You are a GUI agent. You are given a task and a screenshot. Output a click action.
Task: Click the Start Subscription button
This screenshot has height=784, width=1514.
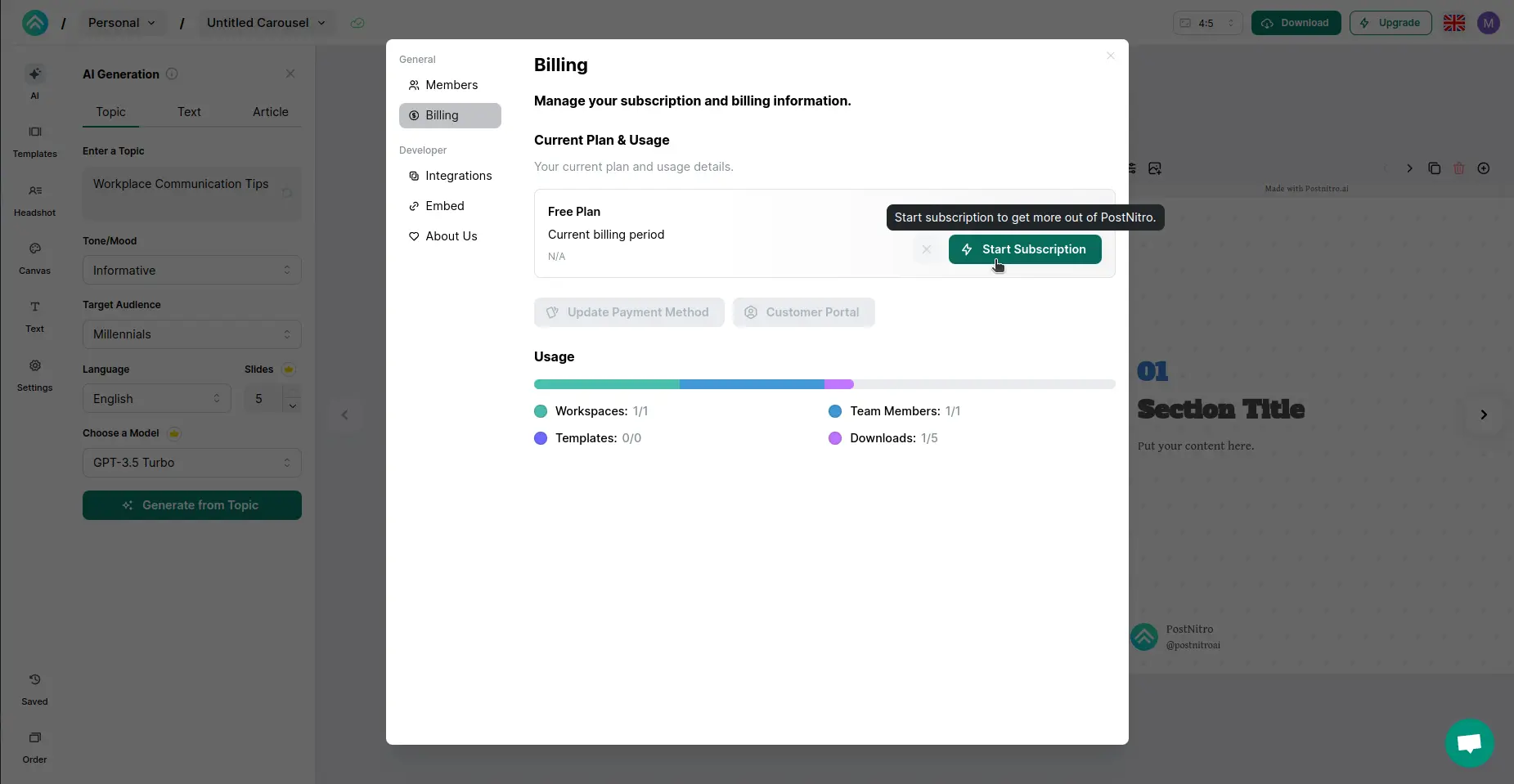(1024, 249)
